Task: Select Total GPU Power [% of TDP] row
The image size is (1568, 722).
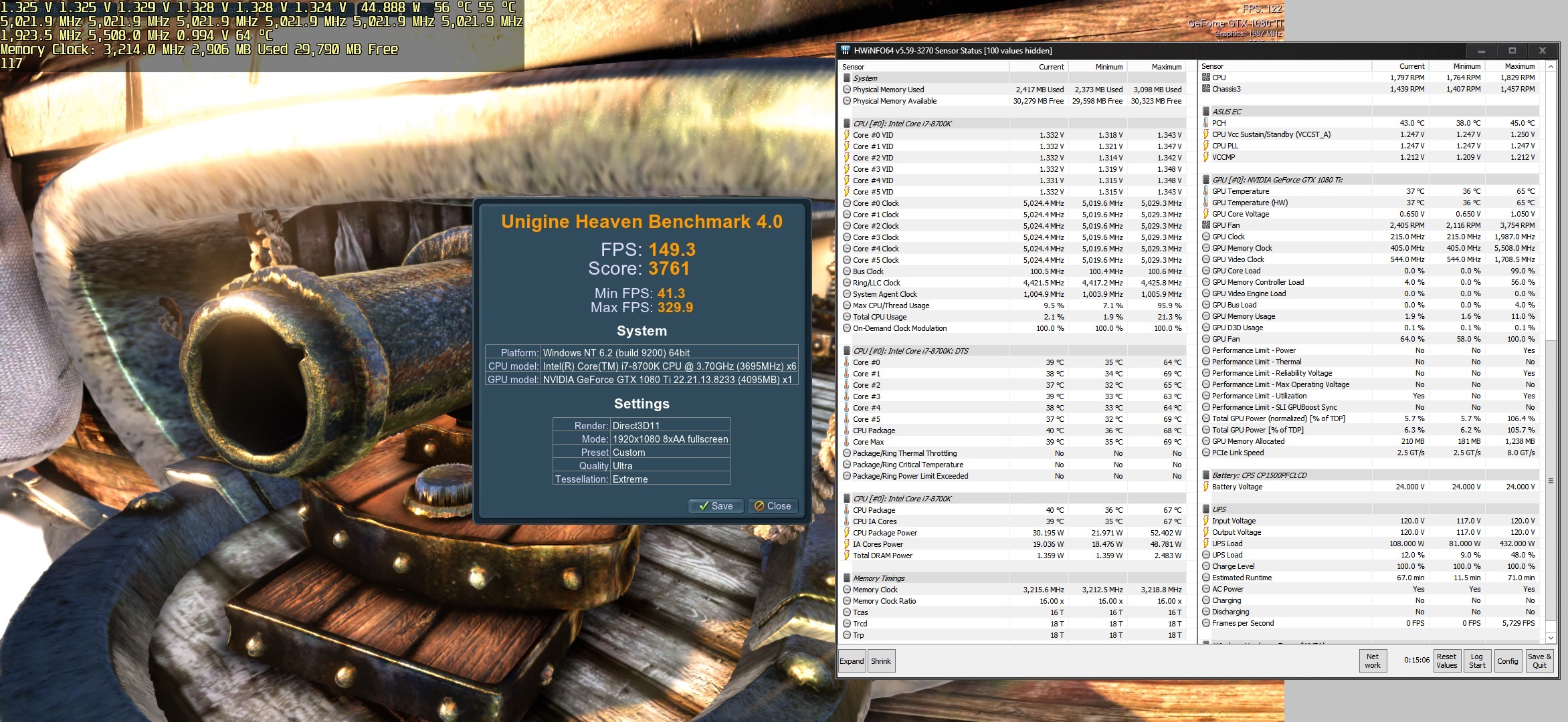Action: (x=1369, y=430)
